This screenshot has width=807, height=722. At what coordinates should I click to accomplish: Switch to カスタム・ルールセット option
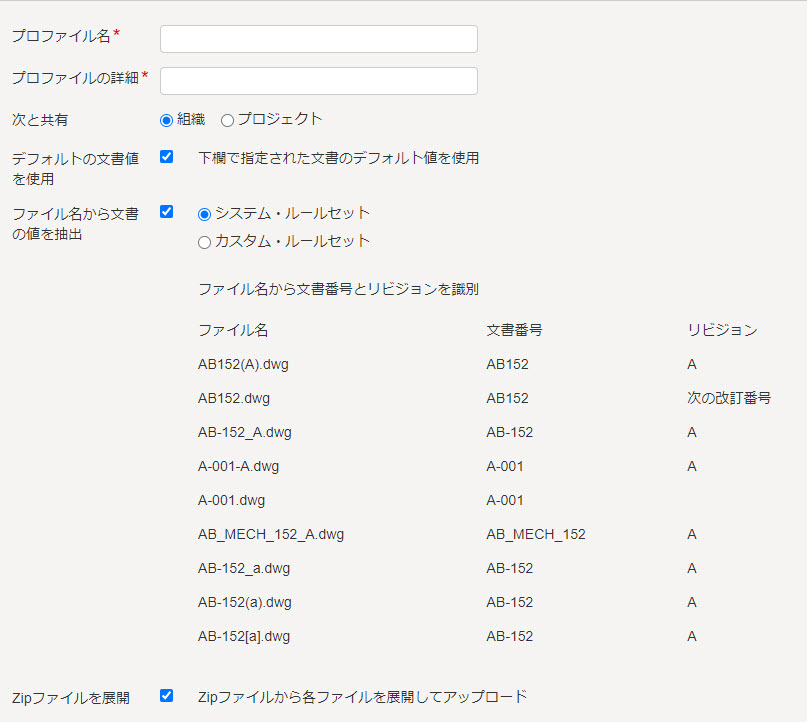[204, 242]
